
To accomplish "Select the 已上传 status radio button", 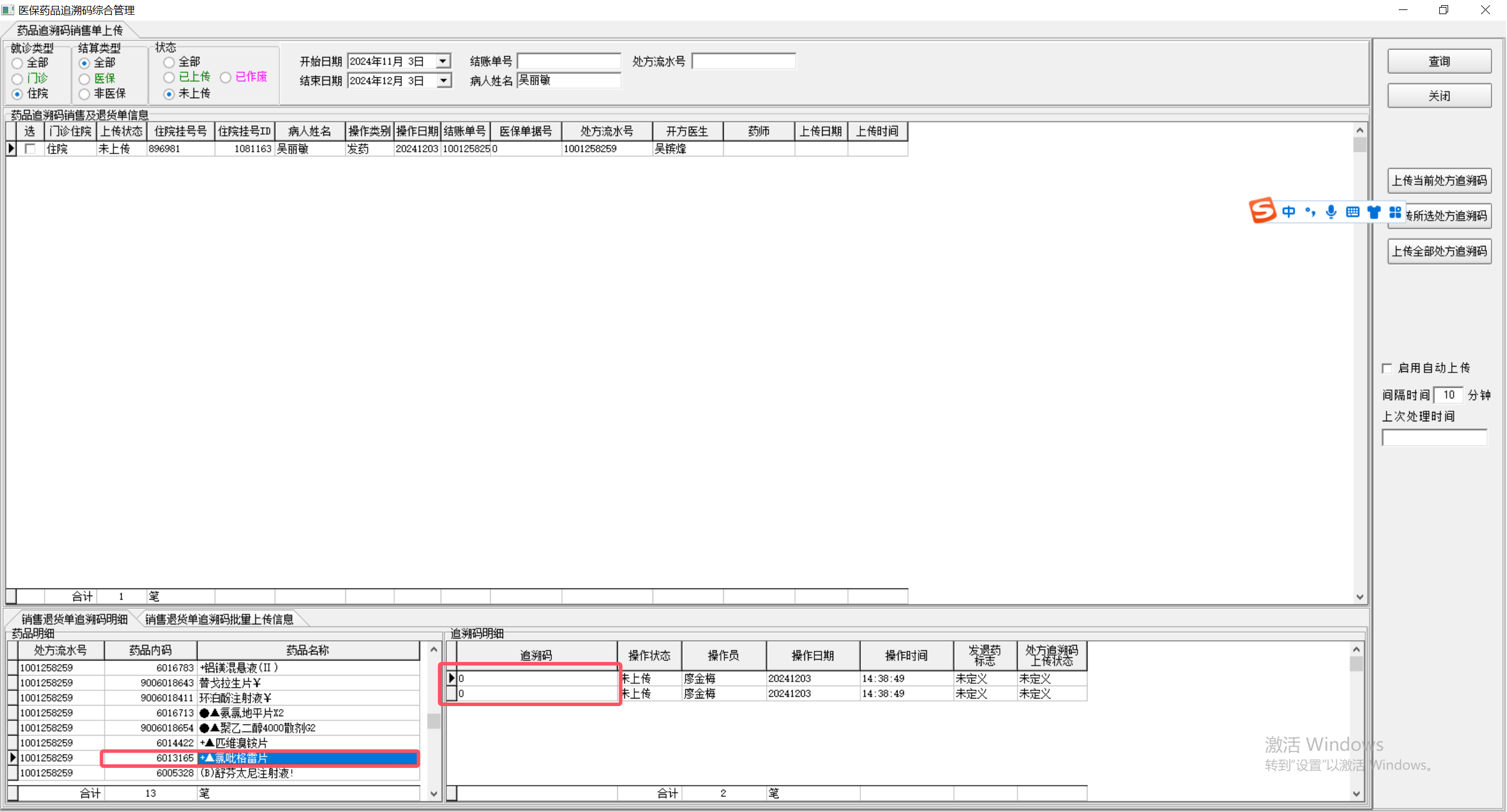I will coord(169,78).
